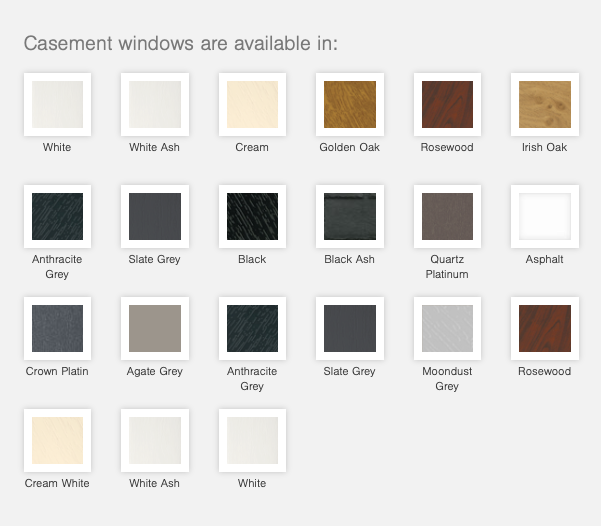Click the 'Cream White' label text
601x526 pixels.
57,483
